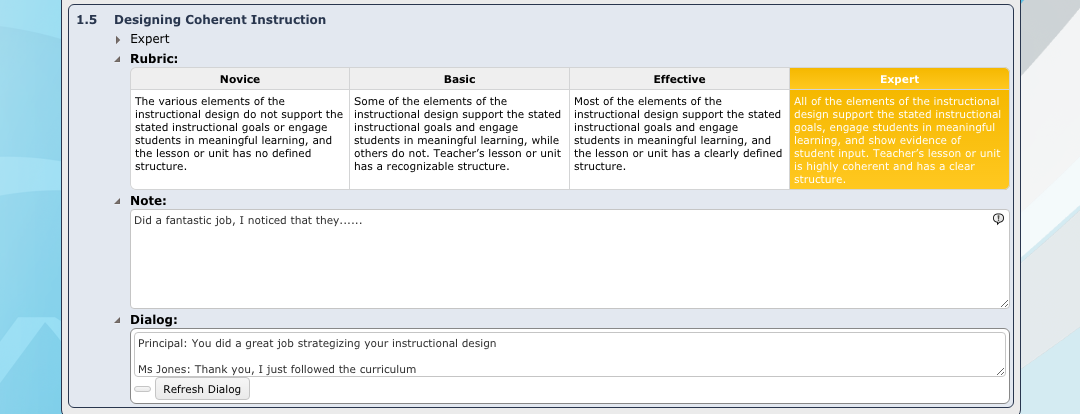Select the Novice rubric column header
This screenshot has height=414, width=1080.
tap(240, 79)
